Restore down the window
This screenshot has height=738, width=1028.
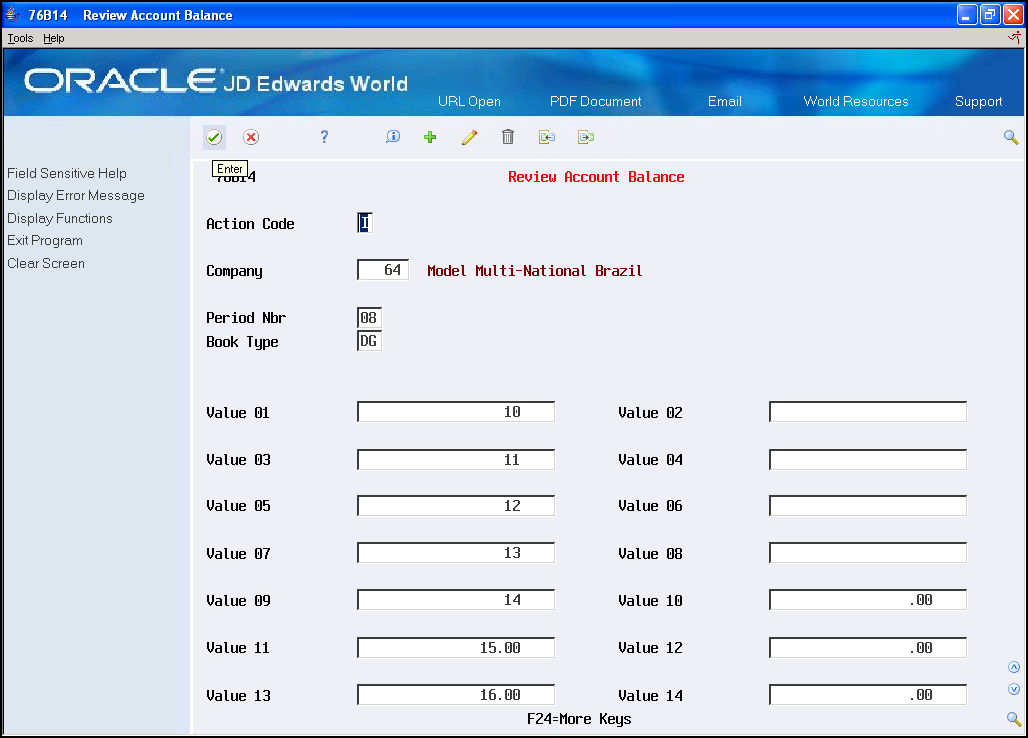pyautogui.click(x=990, y=14)
